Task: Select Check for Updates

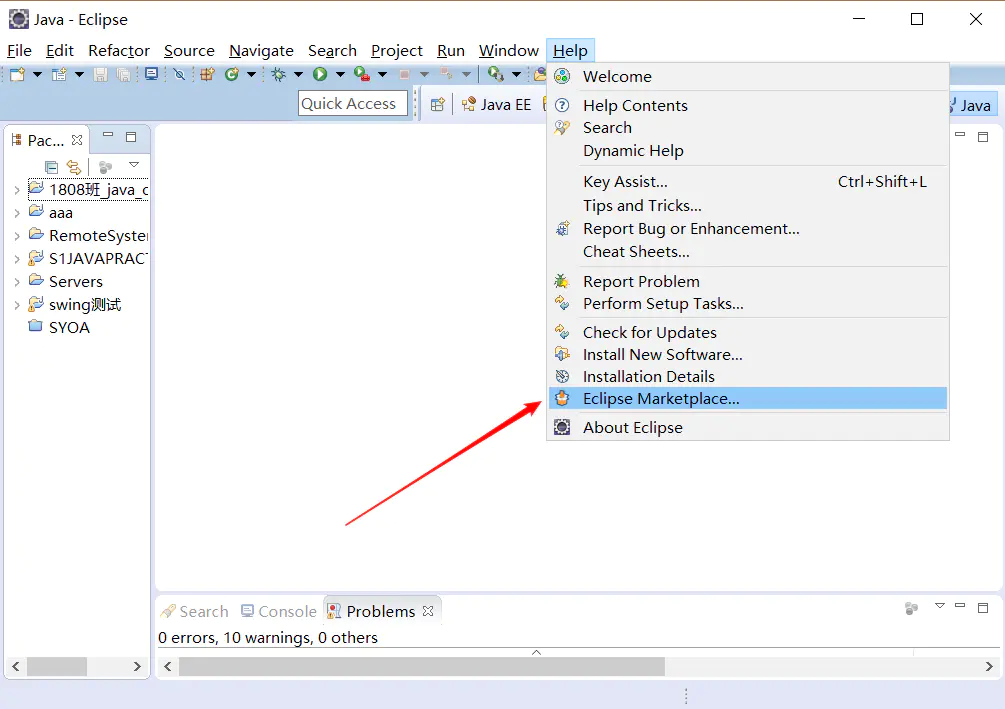Action: 748,333
